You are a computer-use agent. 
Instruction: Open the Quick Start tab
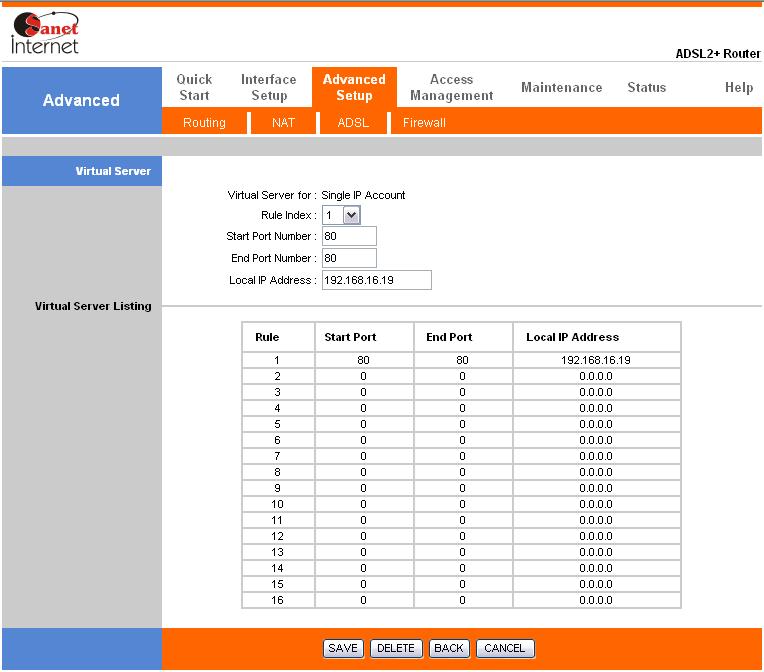pyautogui.click(x=194, y=87)
